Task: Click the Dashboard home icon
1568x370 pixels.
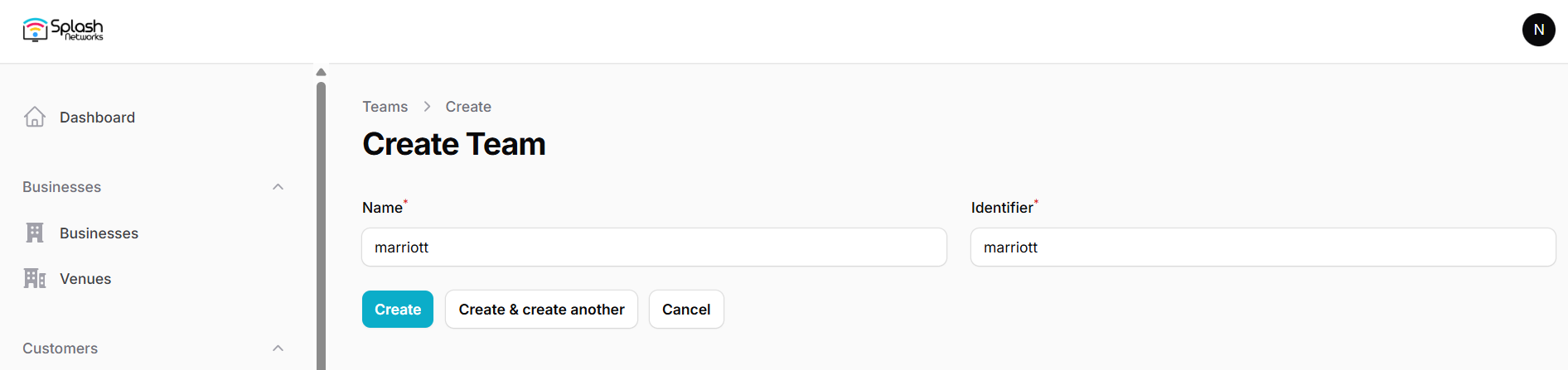Action: pyautogui.click(x=35, y=118)
